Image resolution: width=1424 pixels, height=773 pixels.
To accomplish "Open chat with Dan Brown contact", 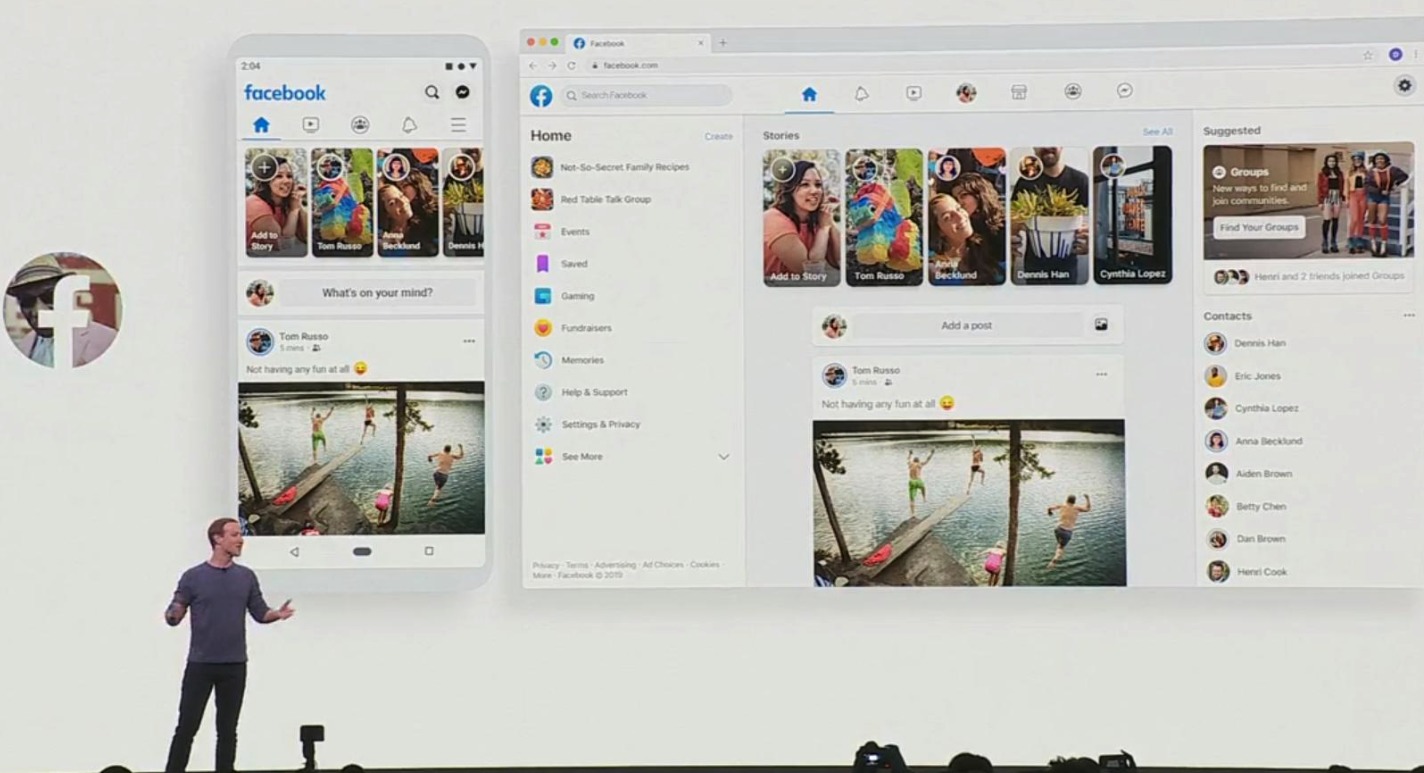I will [1245, 539].
